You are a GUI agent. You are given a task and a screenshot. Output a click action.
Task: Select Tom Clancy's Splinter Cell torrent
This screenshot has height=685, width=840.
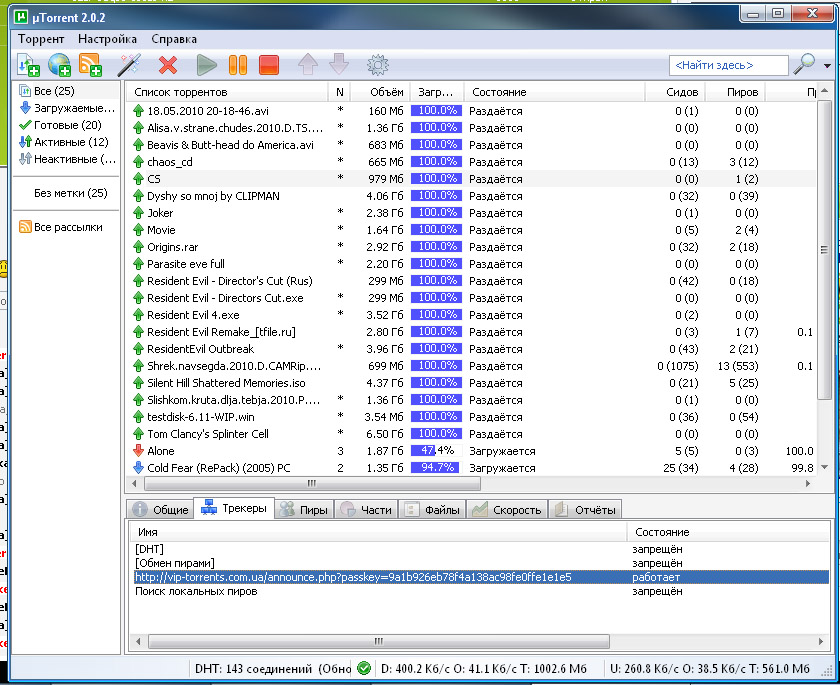coord(471,434)
